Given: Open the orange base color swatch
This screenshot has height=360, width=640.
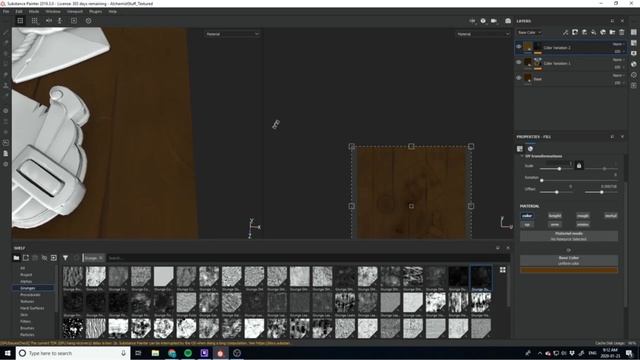Looking at the screenshot, I should 569,270.
